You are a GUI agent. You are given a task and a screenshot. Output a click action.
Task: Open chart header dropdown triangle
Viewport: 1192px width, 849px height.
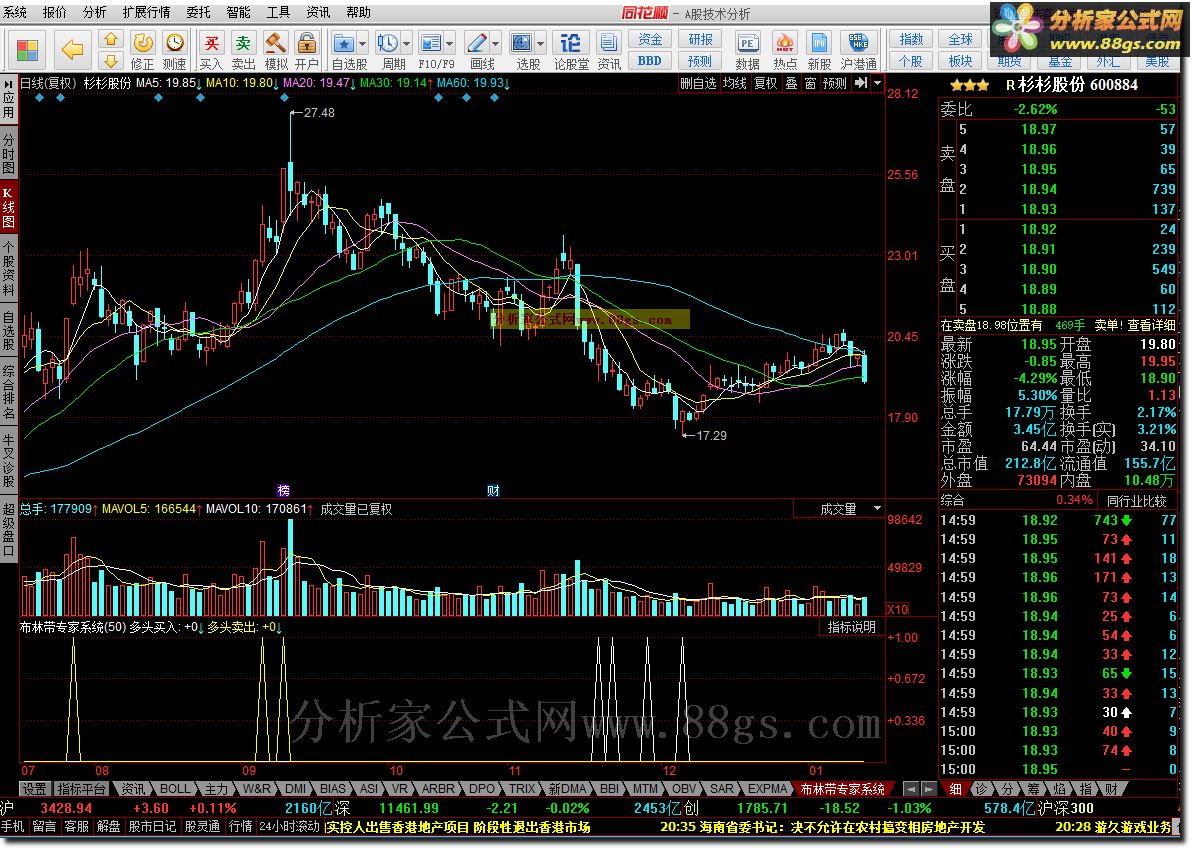click(x=877, y=83)
